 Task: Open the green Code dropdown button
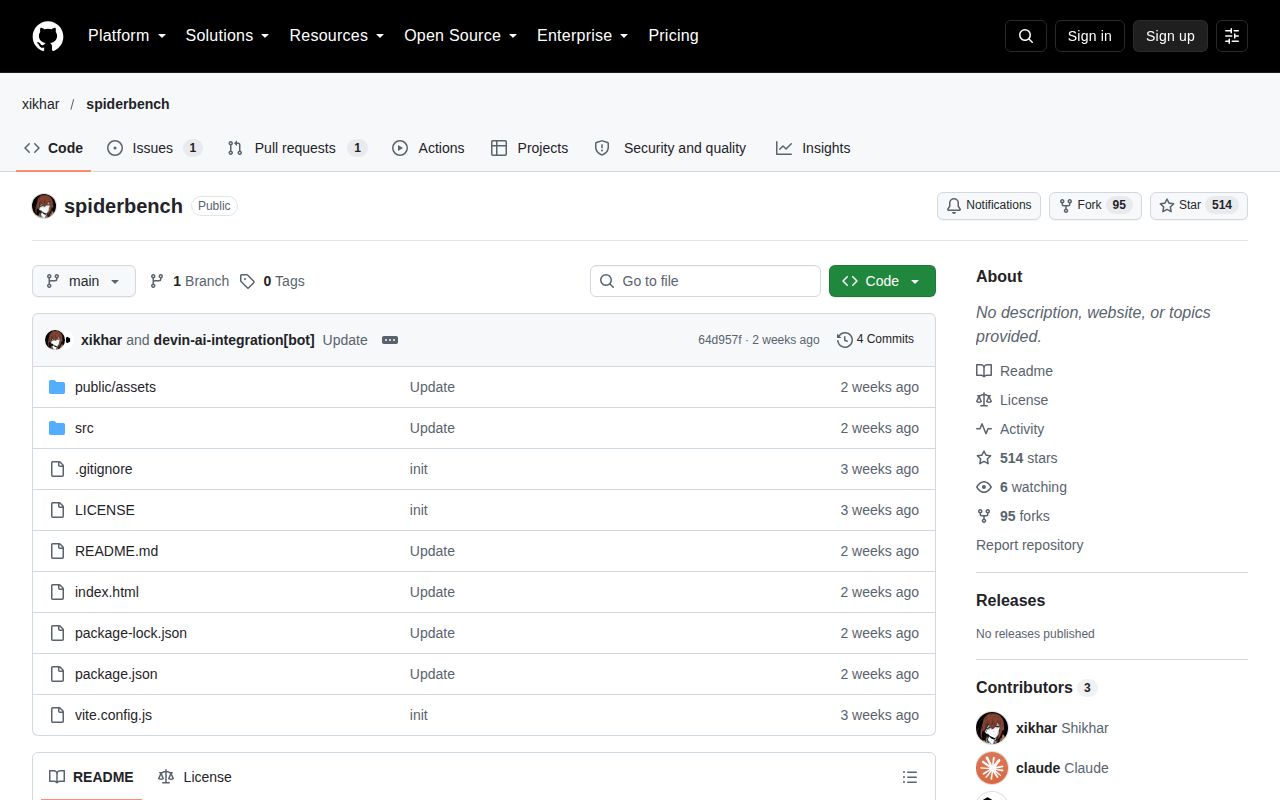tap(882, 281)
